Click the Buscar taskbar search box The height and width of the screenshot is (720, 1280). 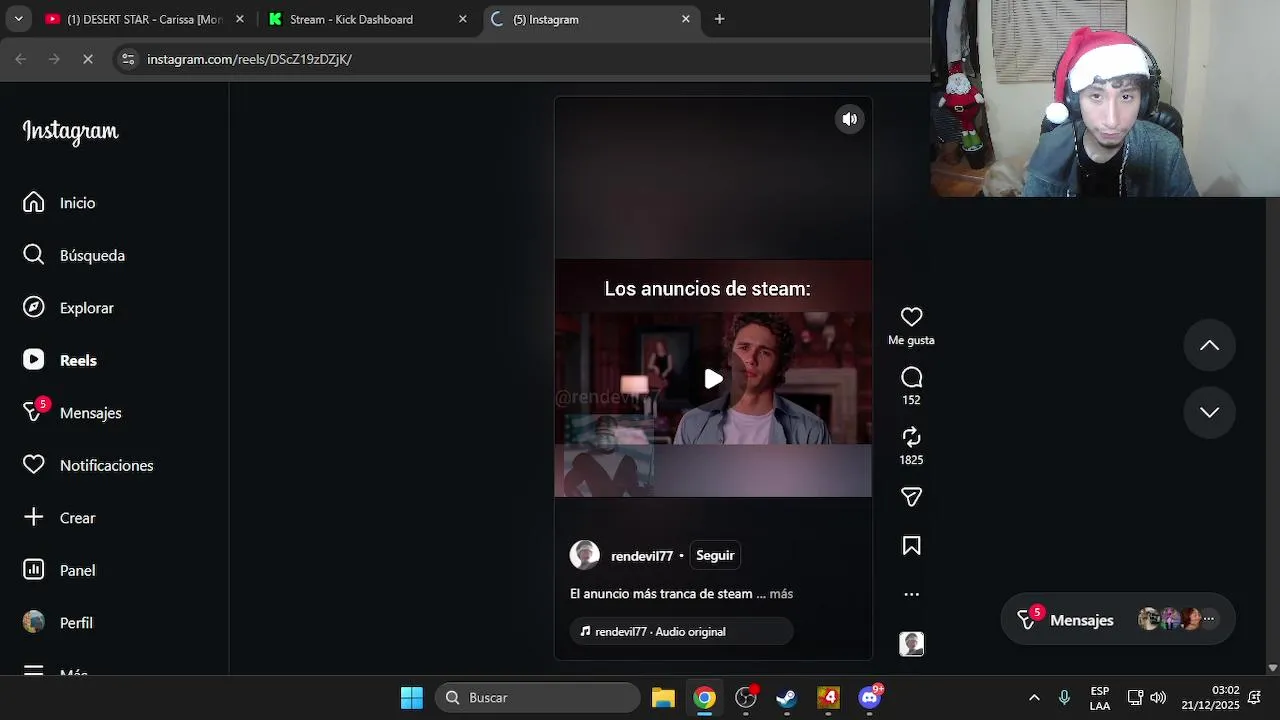[538, 698]
